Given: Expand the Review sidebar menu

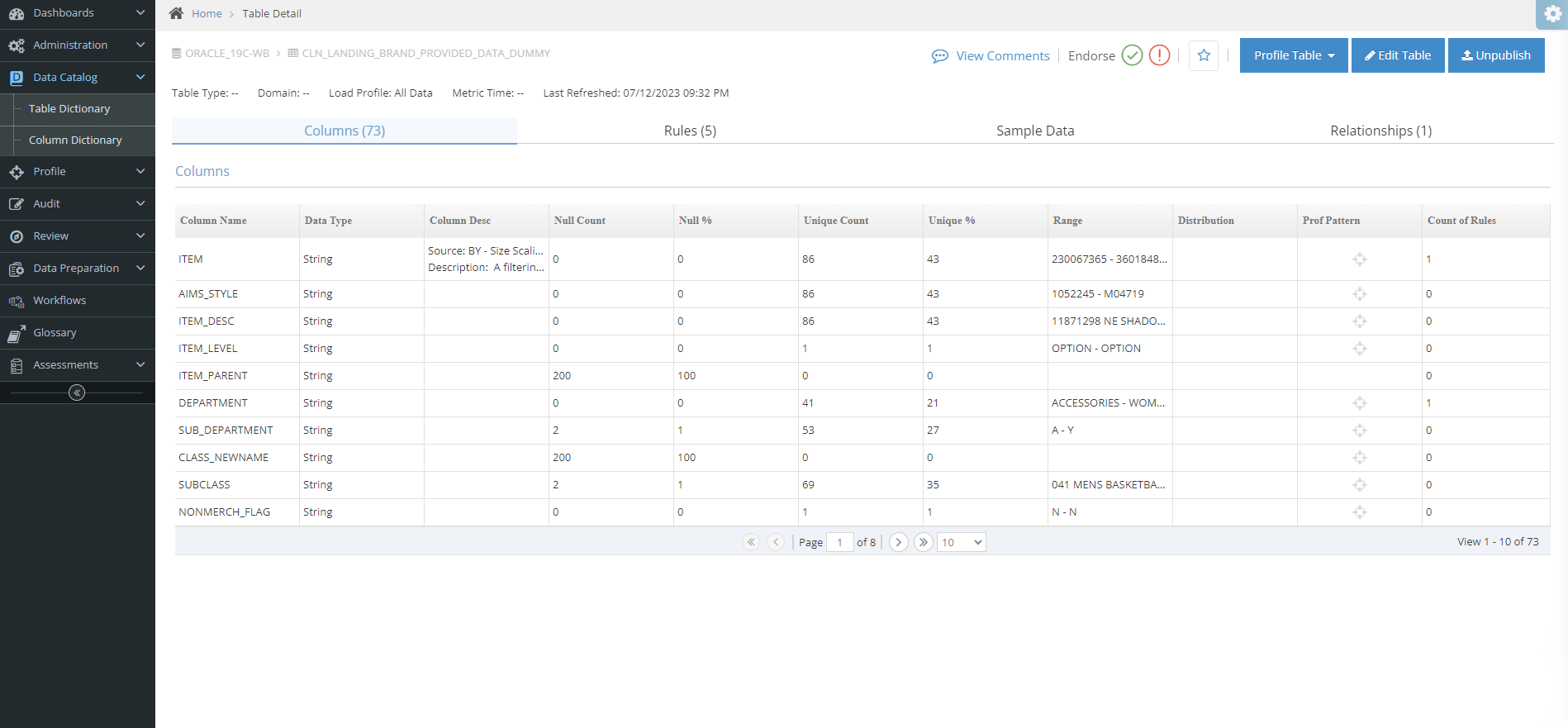Looking at the screenshot, I should tap(140, 236).
